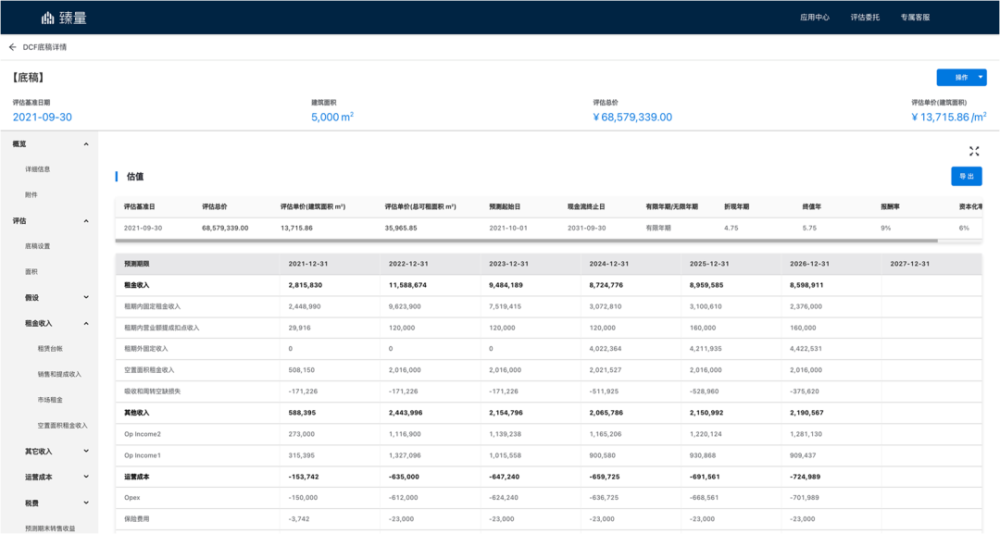1000x534 pixels.
Task: Click the horizontal scrollbar under valuation summary
Action: 530,241
